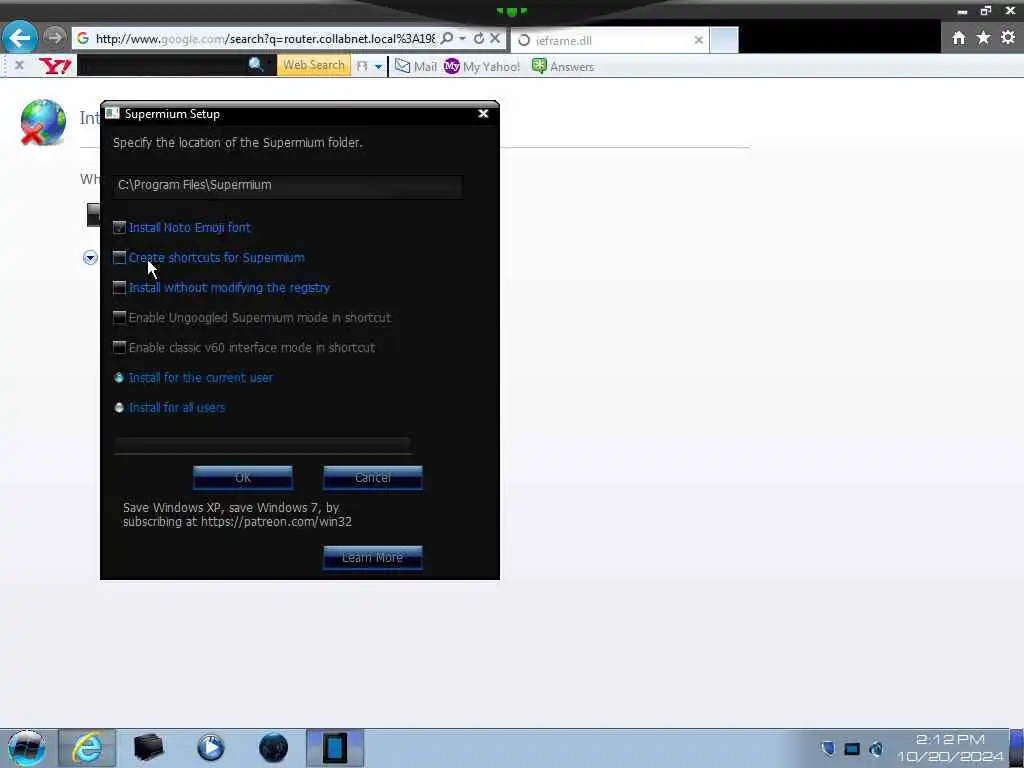Click the Web Search button
Viewport: 1024px width, 768px height.
click(x=313, y=65)
